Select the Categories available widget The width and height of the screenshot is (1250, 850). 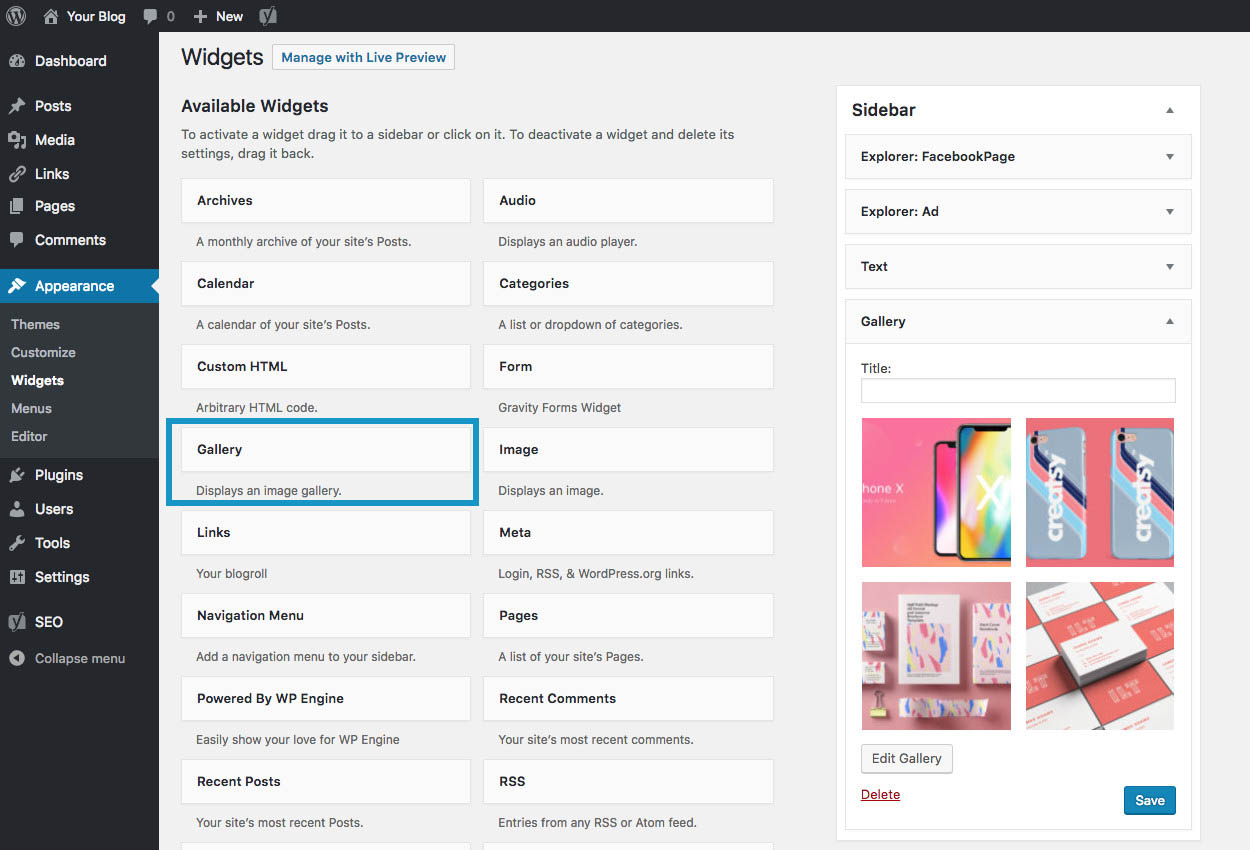[x=628, y=284]
